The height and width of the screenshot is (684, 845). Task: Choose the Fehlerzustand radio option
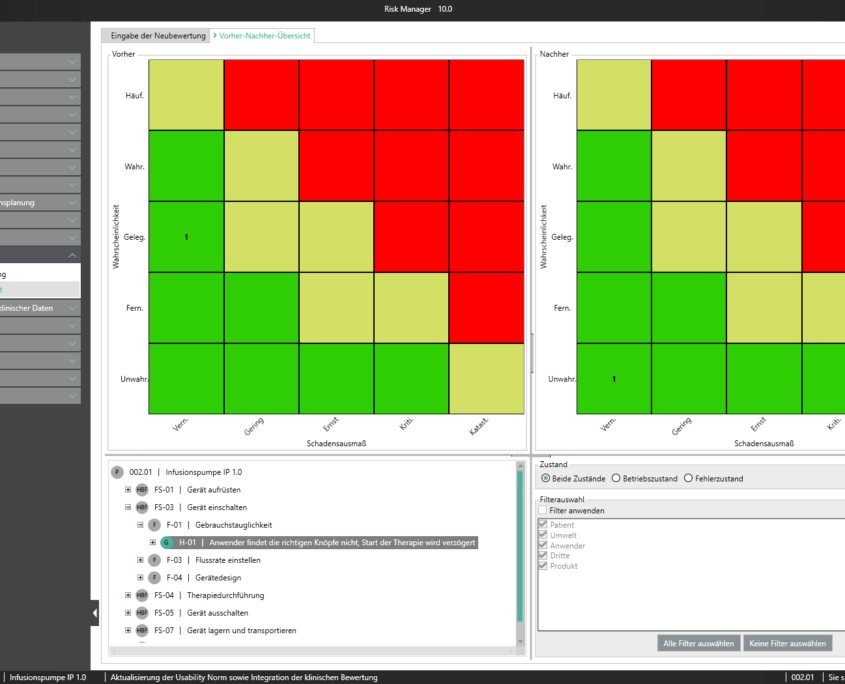pyautogui.click(x=688, y=479)
